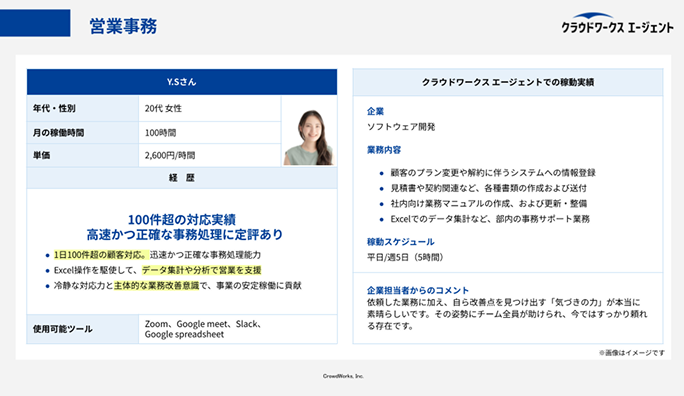Click the クラウドワークス エージェントでの稼動実績 header

click(x=508, y=82)
